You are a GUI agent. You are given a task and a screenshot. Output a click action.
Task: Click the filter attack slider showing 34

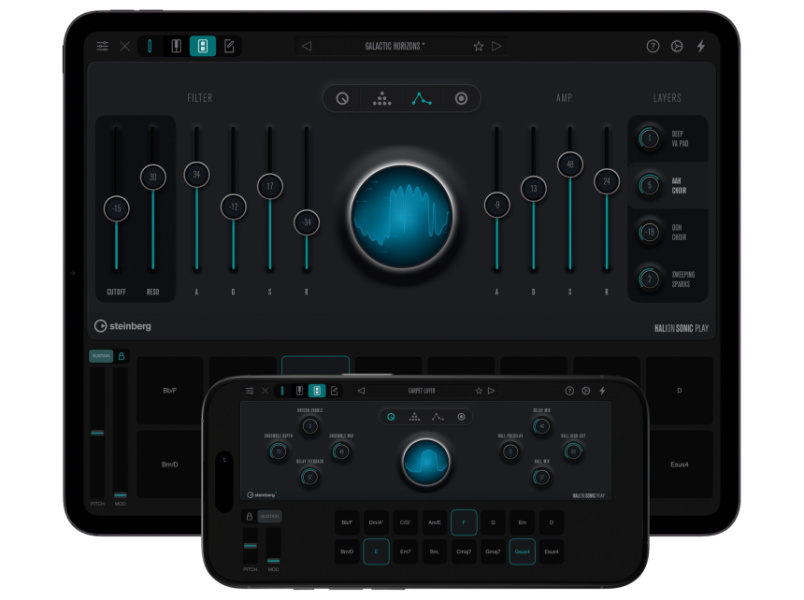[196, 174]
